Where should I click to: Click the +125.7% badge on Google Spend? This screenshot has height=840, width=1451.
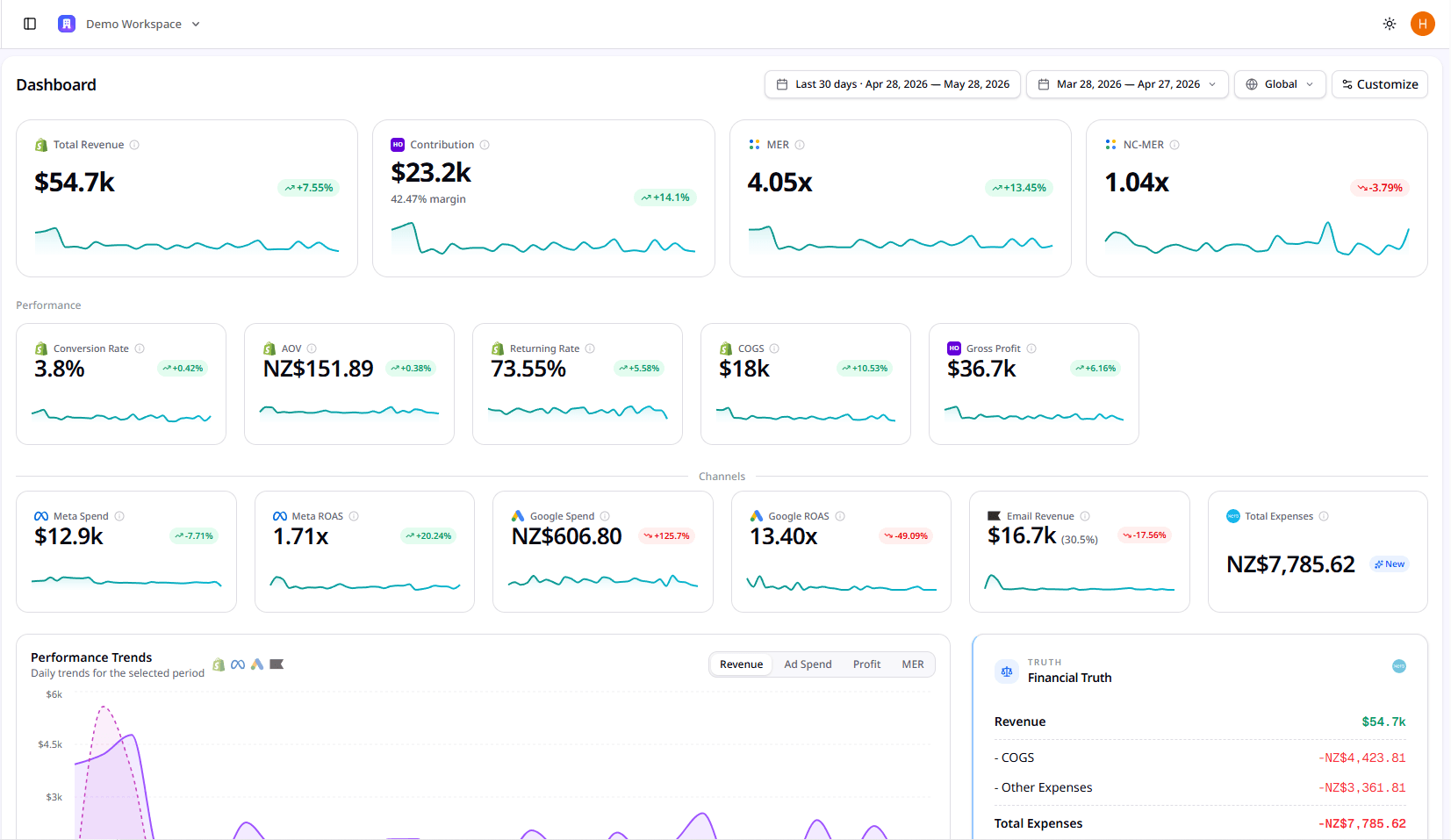[x=666, y=535]
